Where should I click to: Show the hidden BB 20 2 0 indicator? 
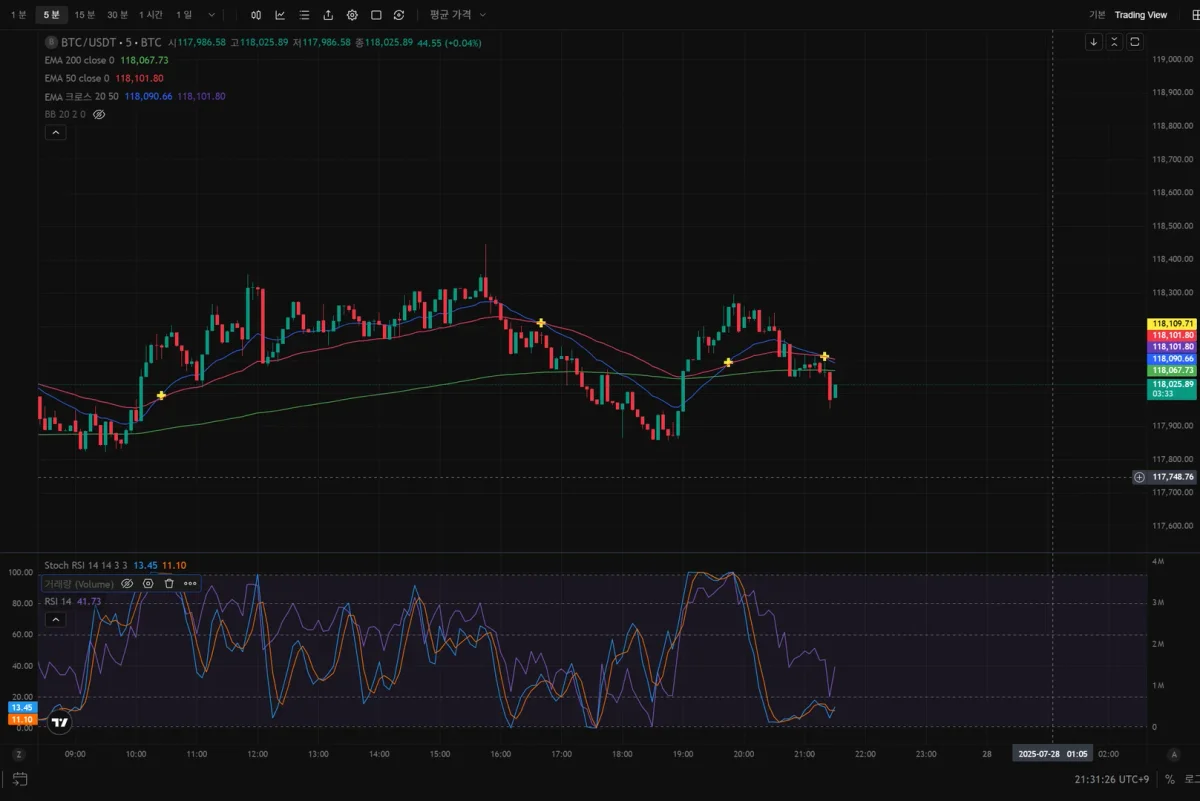99,115
